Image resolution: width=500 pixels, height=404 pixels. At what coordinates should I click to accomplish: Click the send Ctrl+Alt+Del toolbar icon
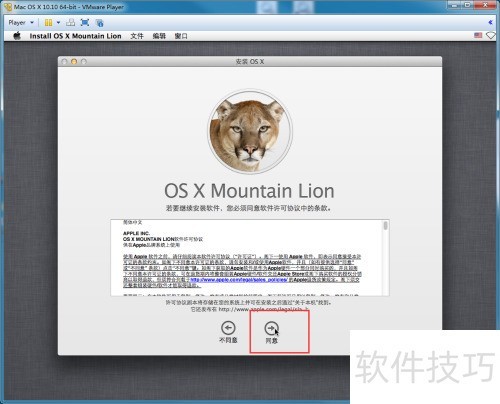pyautogui.click(x=70, y=23)
